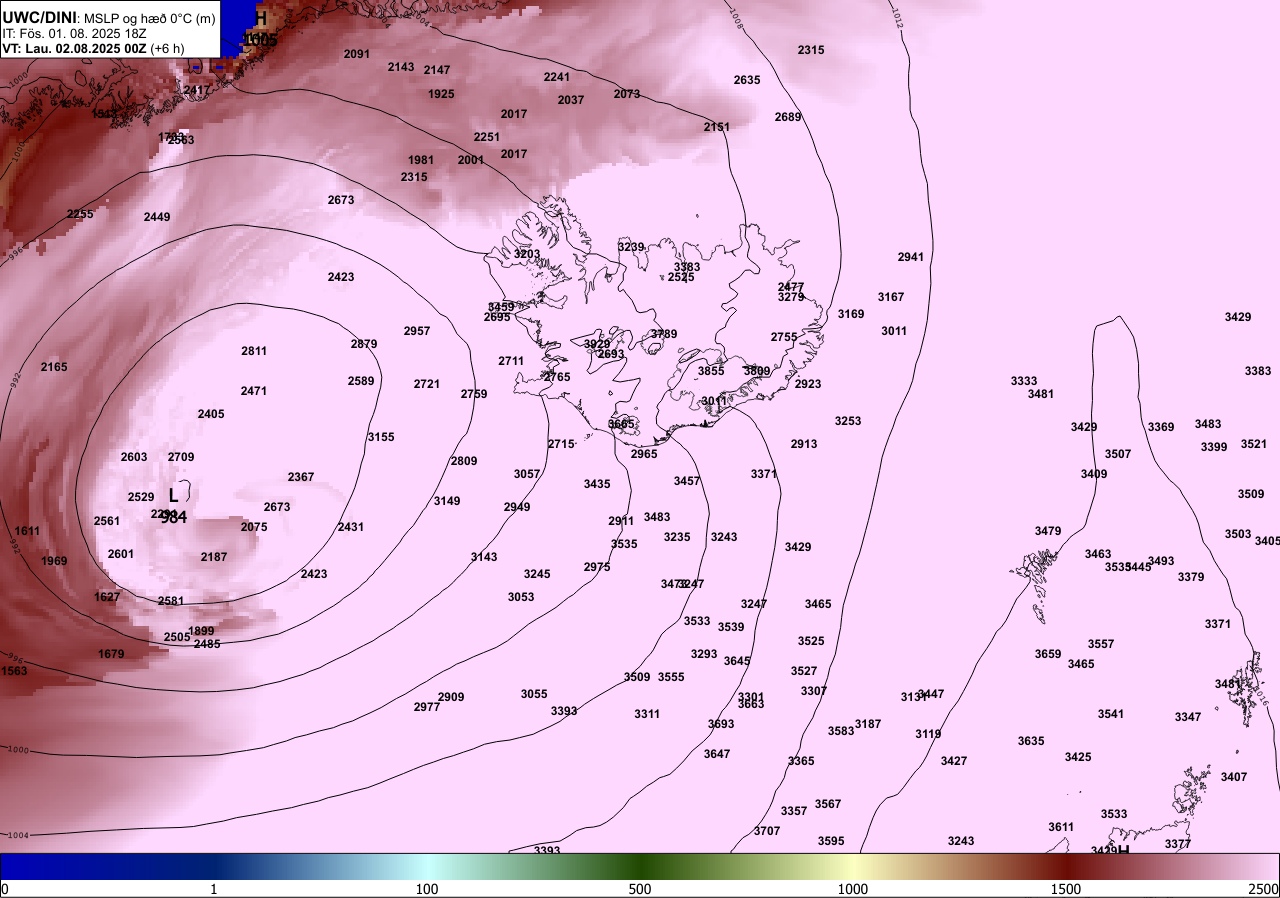Click the height value 1925
This screenshot has width=1280, height=898.
pos(441,94)
